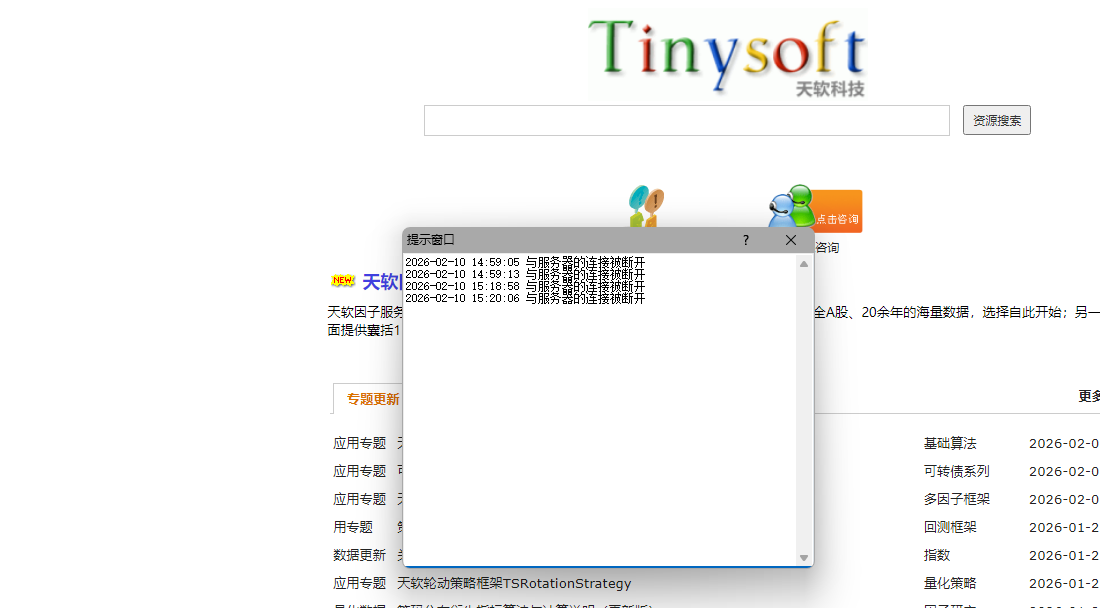This screenshot has height=608, width=1100.
Task: Click the 可转债系列 category label
Action: (x=956, y=471)
